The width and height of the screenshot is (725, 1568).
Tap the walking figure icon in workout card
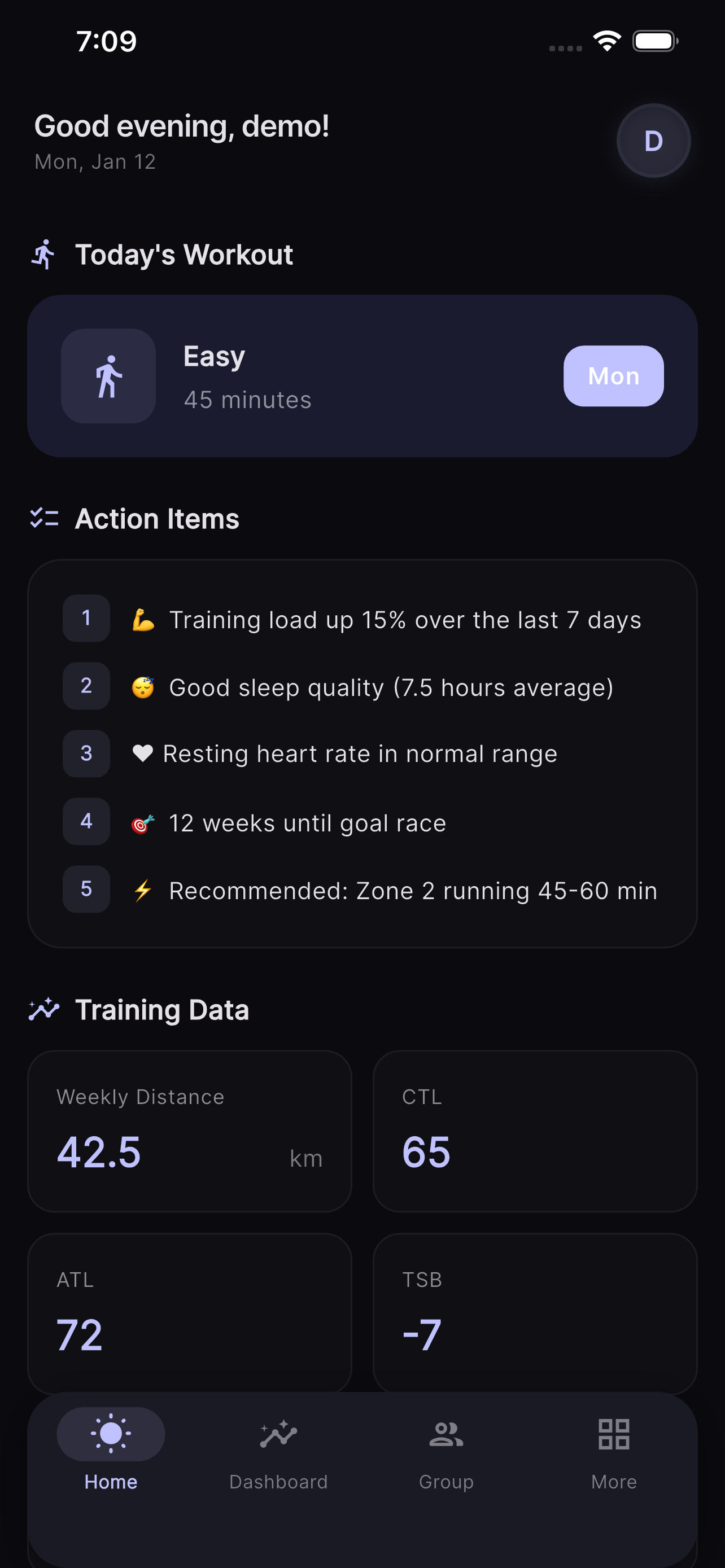click(x=108, y=376)
